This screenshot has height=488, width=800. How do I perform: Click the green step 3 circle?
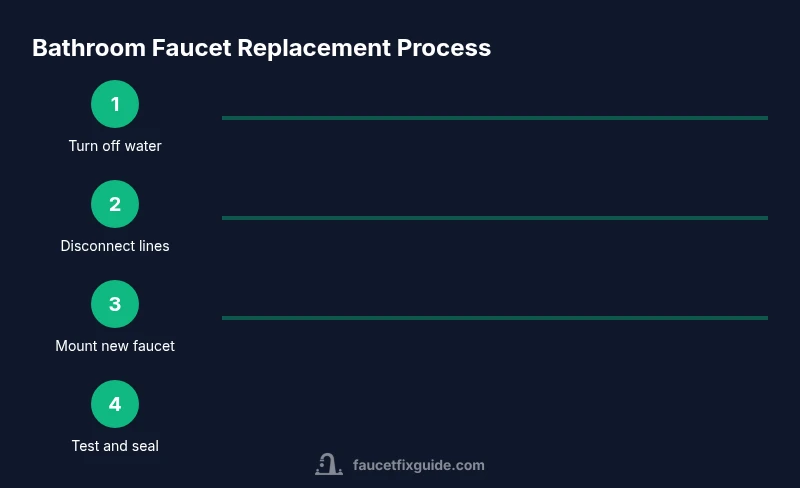(115, 304)
